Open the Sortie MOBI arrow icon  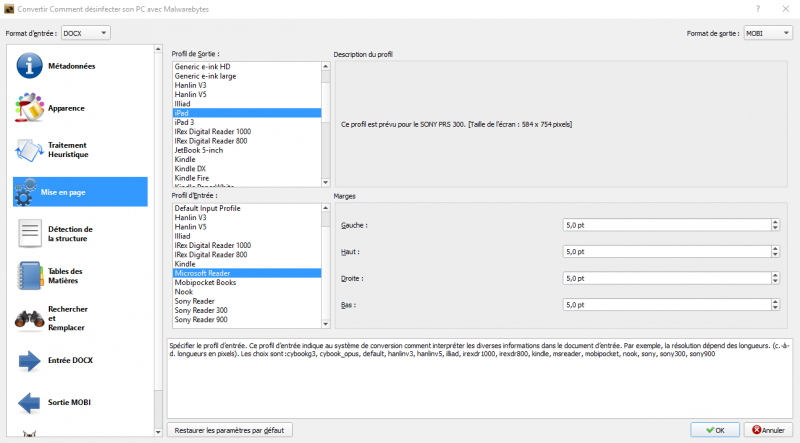coord(28,402)
